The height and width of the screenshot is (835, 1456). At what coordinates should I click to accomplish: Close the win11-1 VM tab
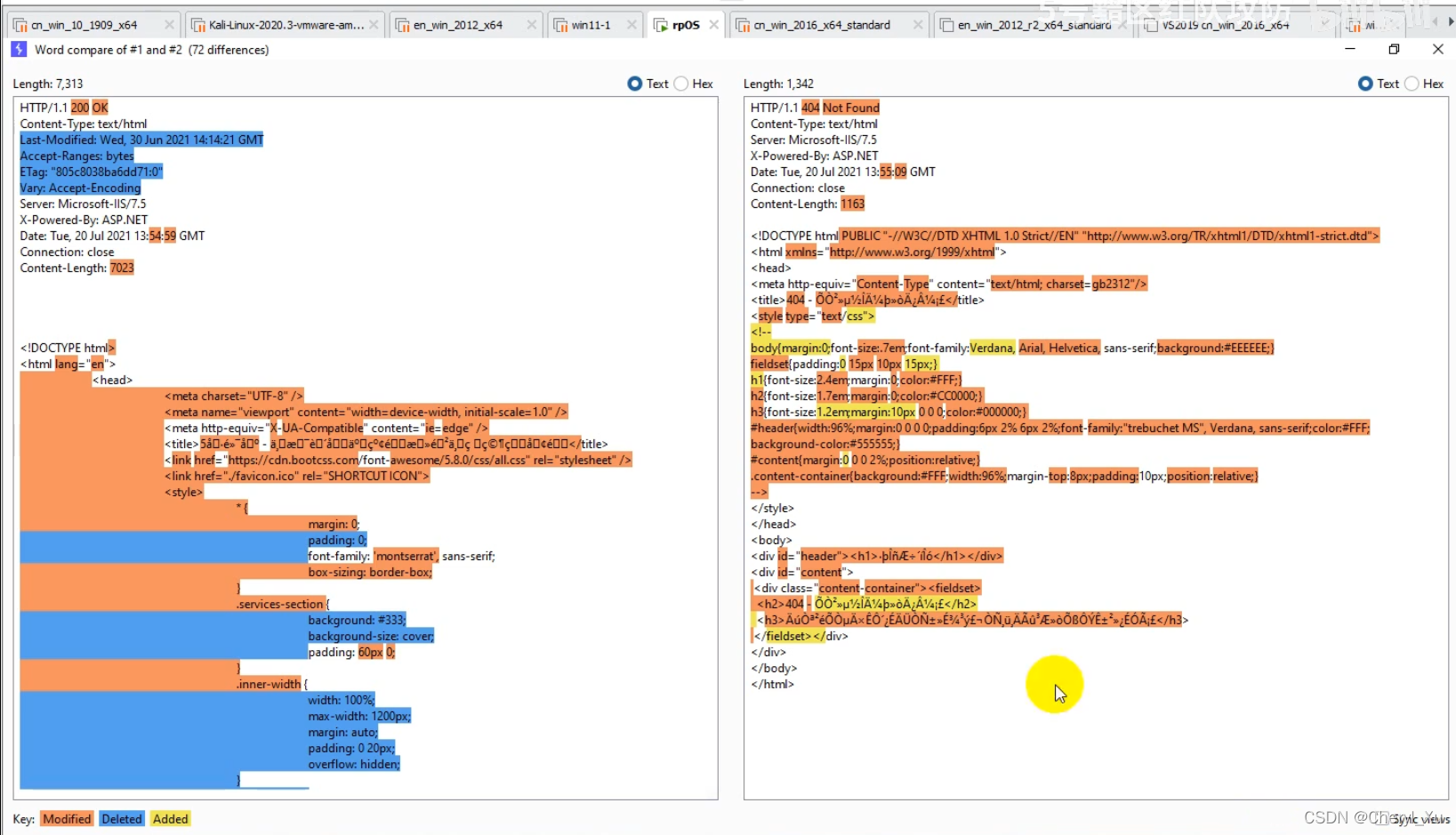click(x=631, y=25)
